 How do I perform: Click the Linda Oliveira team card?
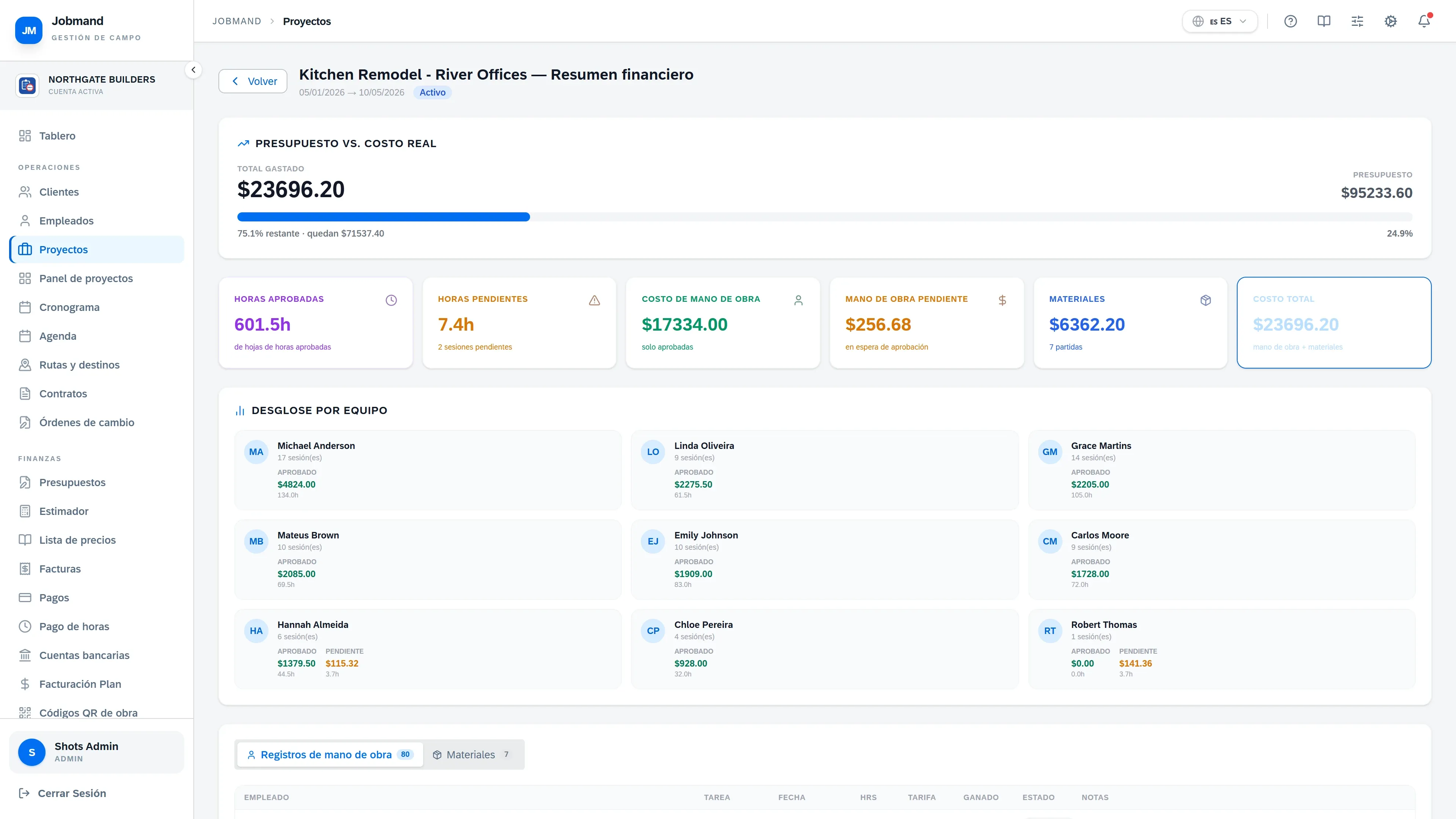tap(825, 470)
